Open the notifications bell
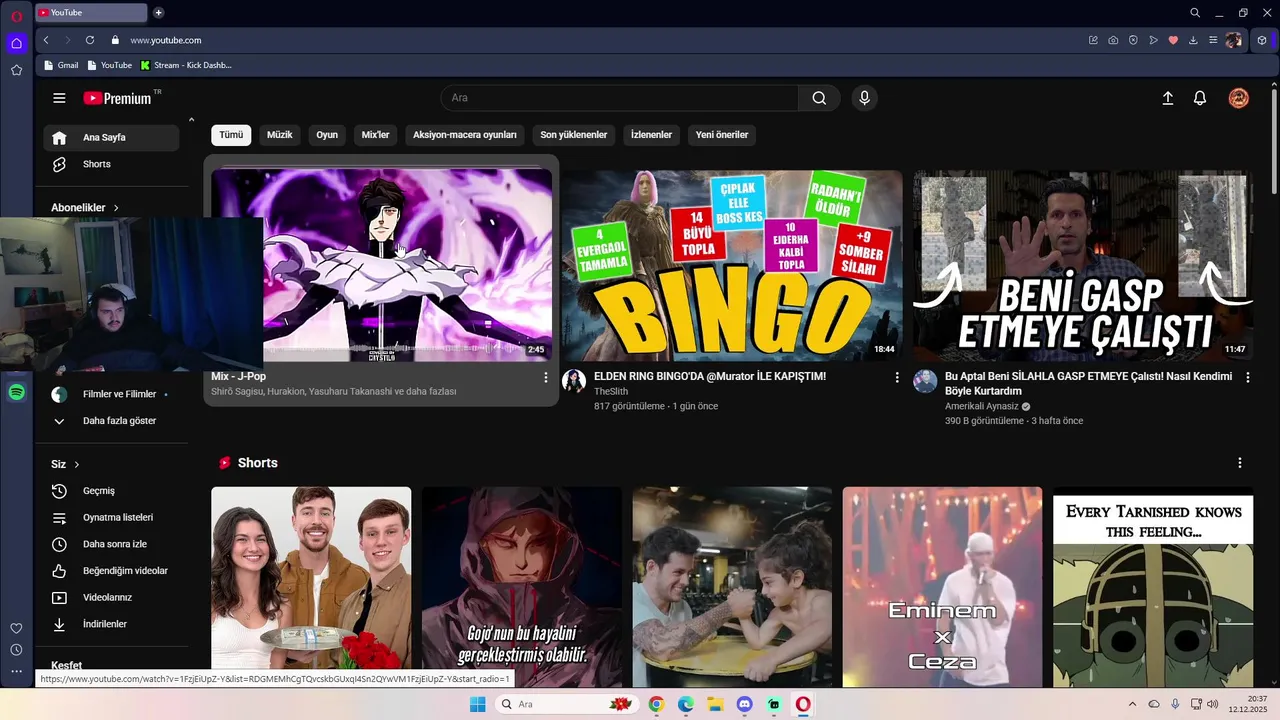Screen dimensions: 1280x720 pos(1200,98)
